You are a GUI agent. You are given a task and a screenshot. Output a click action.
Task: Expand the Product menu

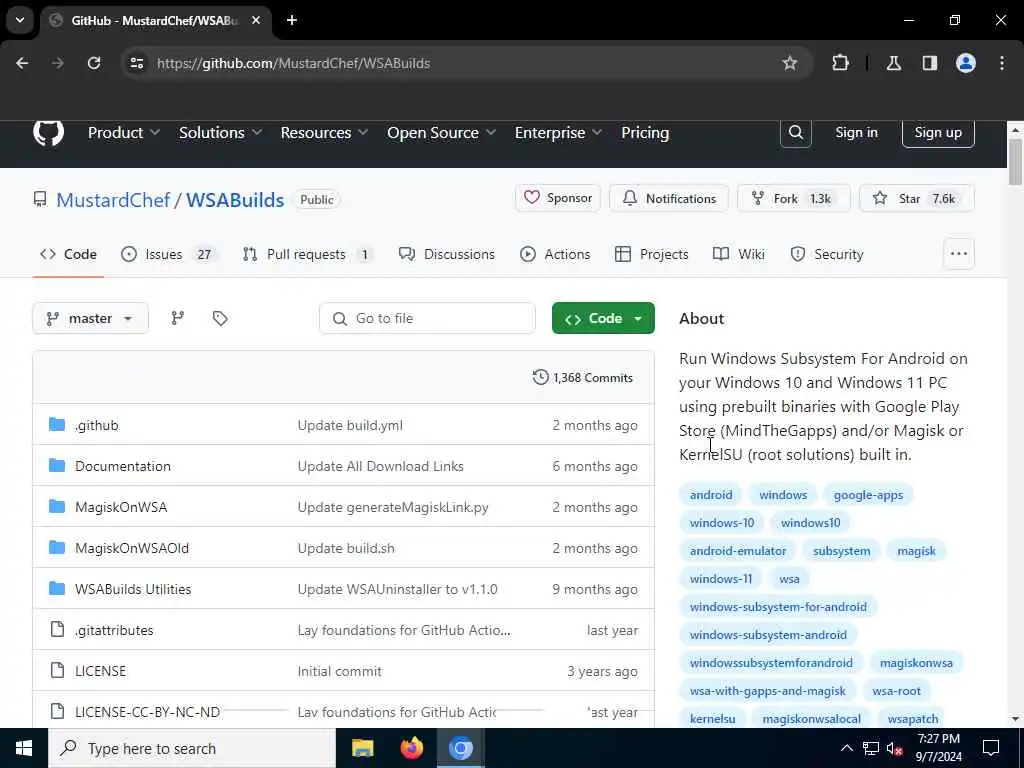pyautogui.click(x=124, y=133)
